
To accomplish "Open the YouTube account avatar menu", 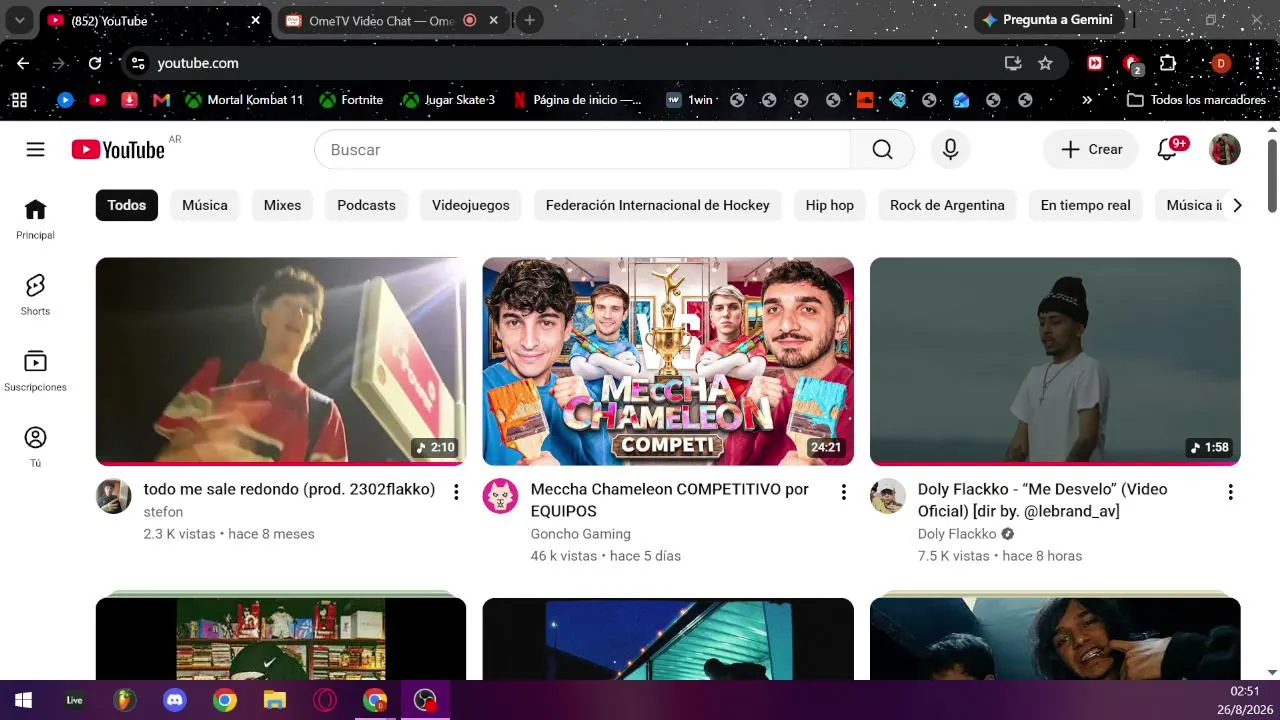I will [1225, 149].
